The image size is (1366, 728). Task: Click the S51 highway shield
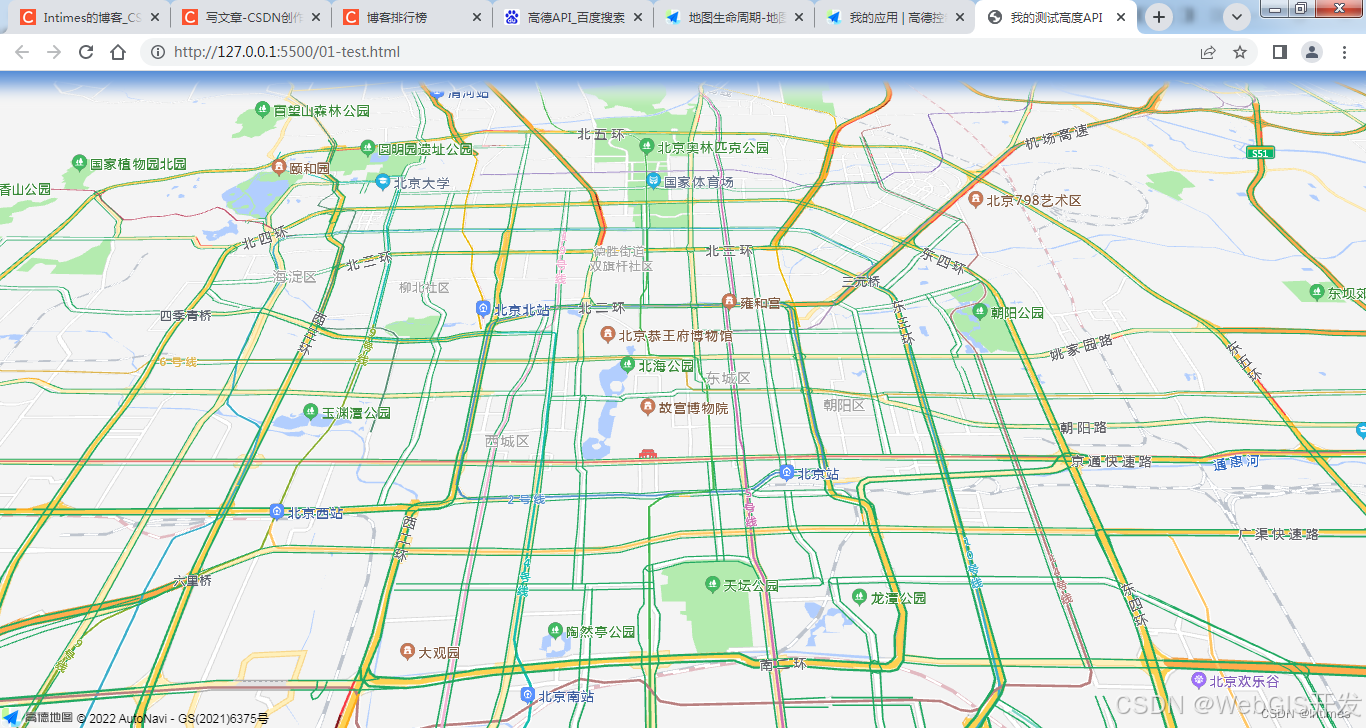click(1260, 152)
